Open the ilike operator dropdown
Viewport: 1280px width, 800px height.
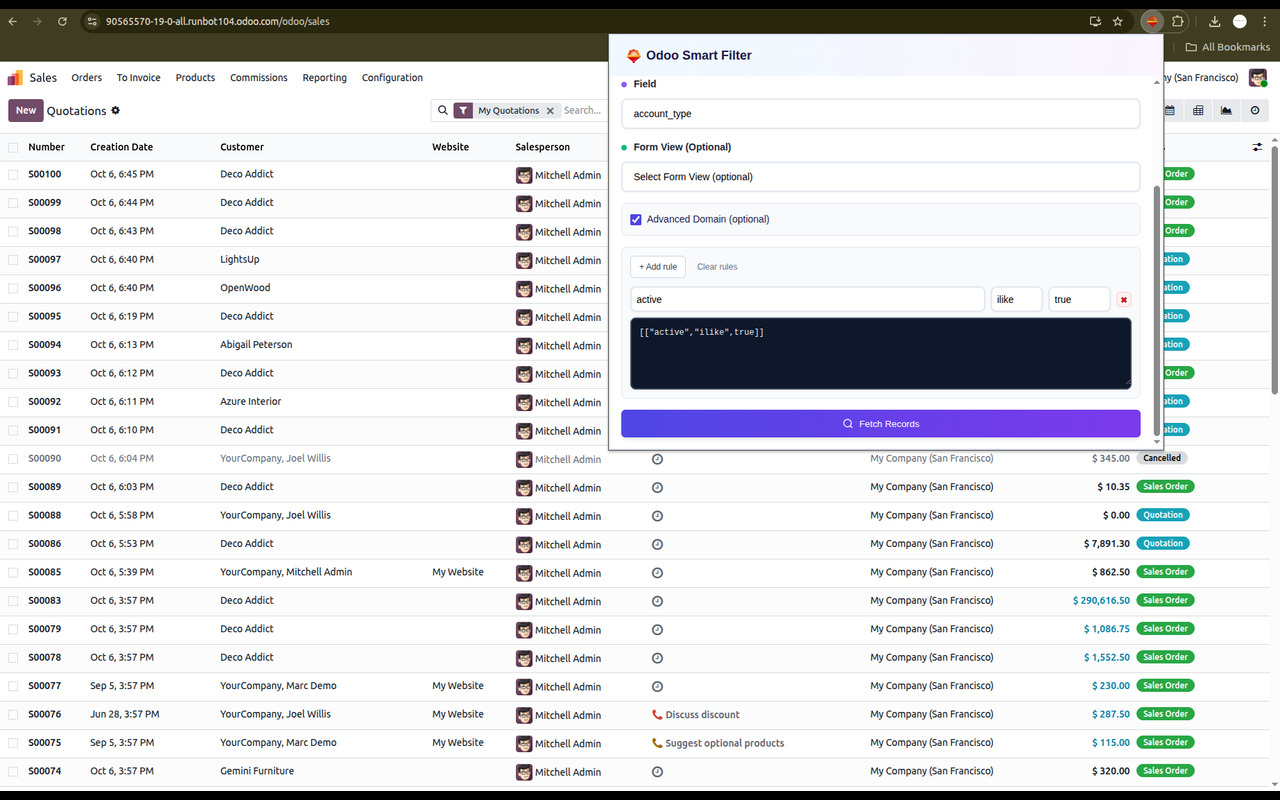point(1016,299)
